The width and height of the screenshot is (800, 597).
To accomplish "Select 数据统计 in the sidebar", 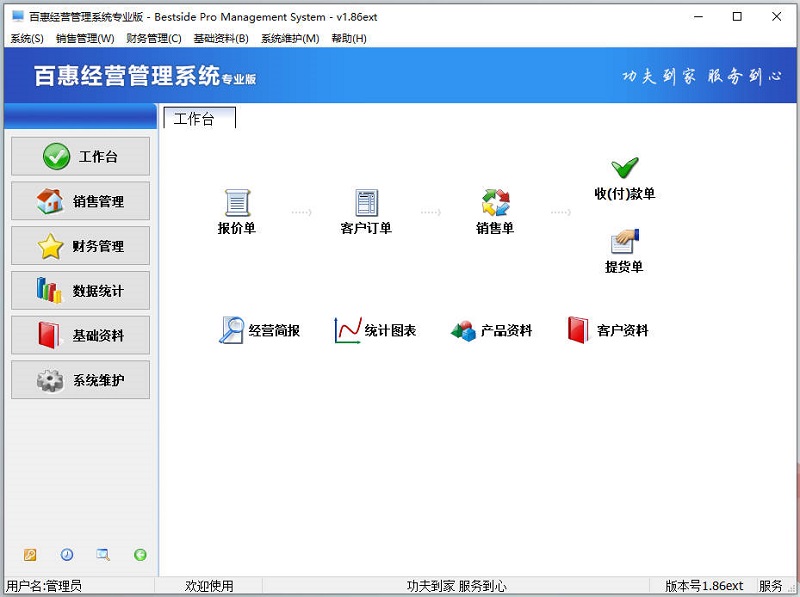I will pos(80,290).
